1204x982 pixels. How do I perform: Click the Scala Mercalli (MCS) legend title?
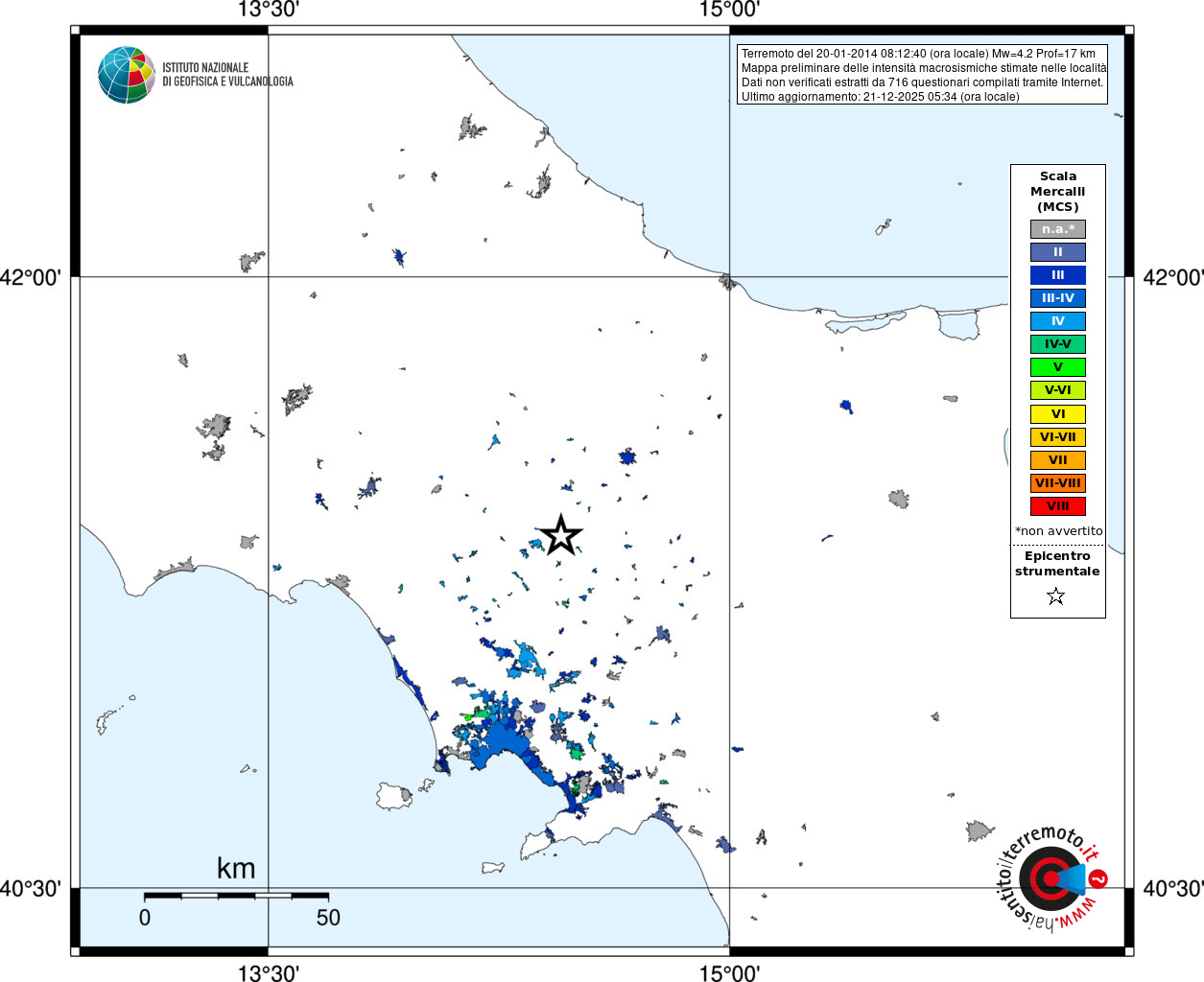point(1058,192)
